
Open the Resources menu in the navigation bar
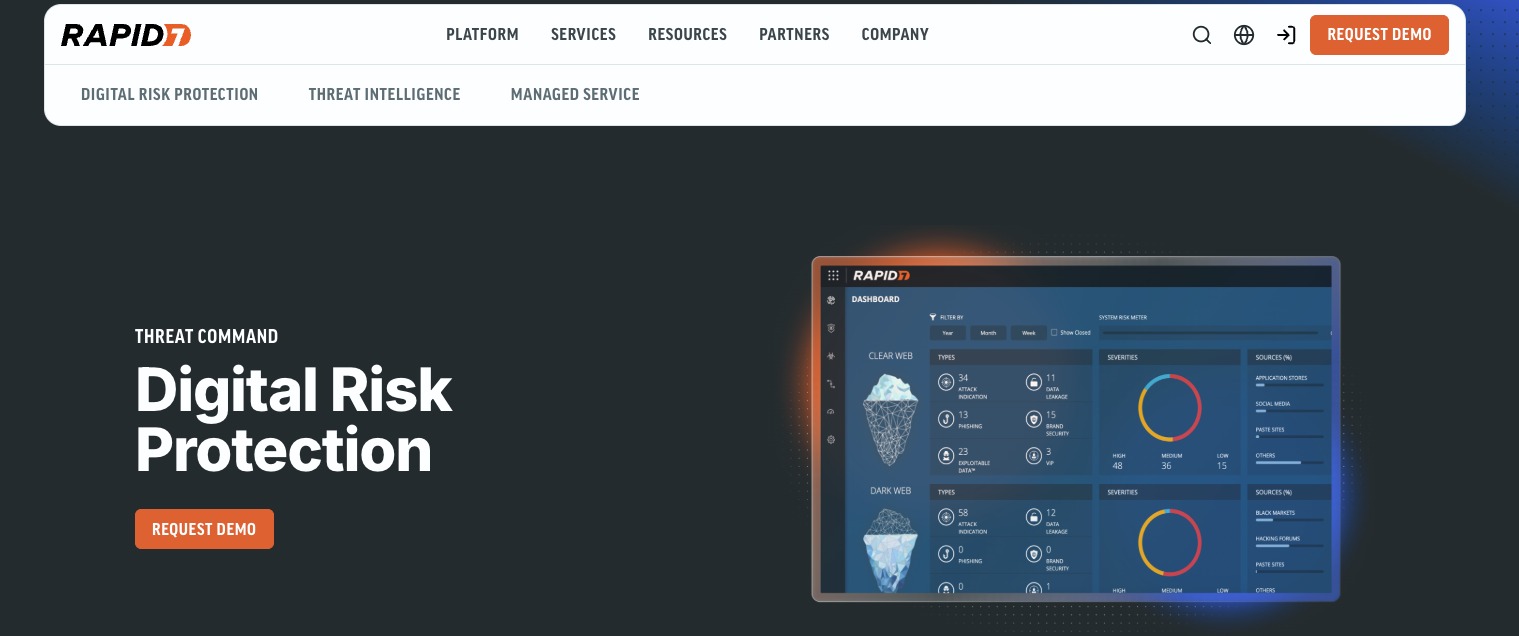point(687,34)
